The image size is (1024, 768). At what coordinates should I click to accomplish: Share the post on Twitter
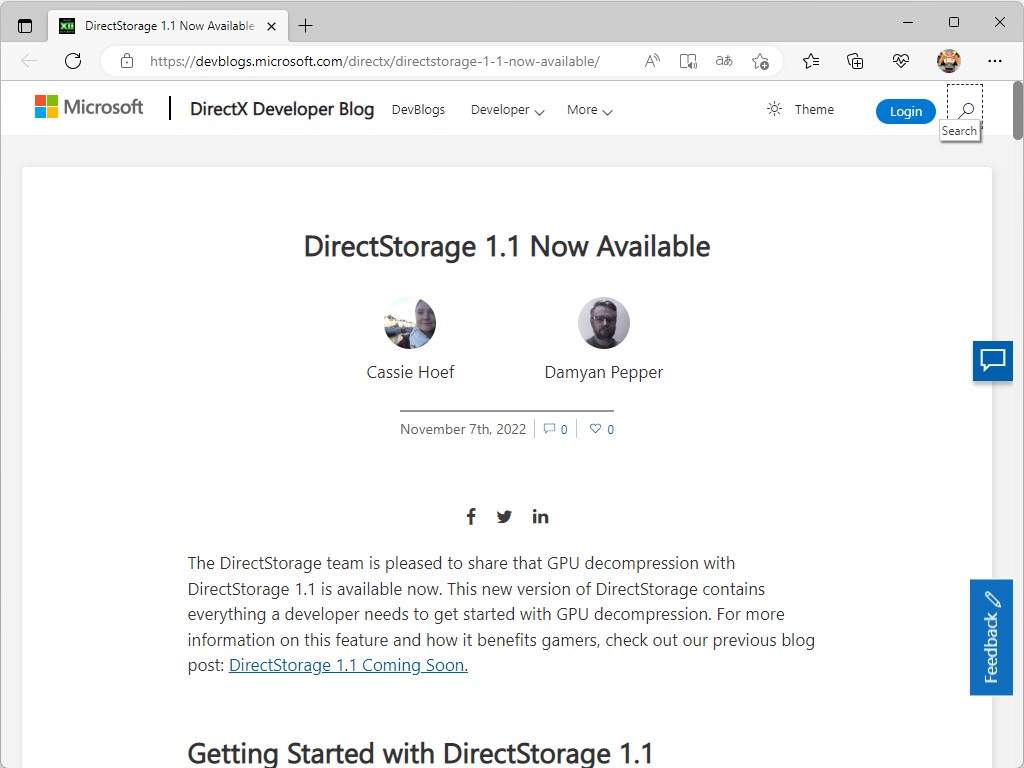click(504, 516)
